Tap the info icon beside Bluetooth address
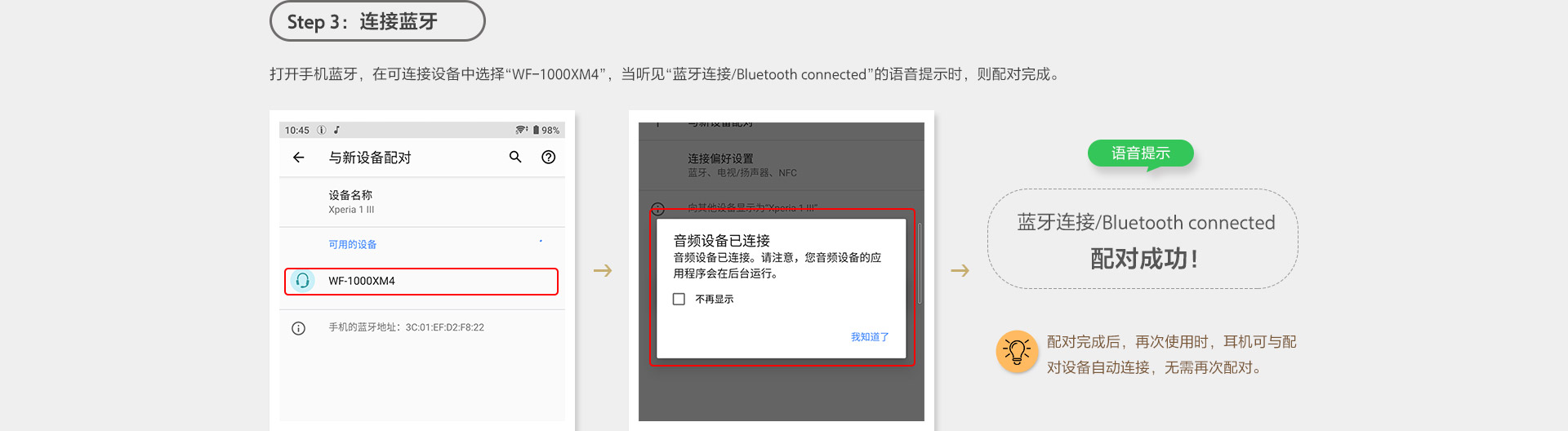 298,328
